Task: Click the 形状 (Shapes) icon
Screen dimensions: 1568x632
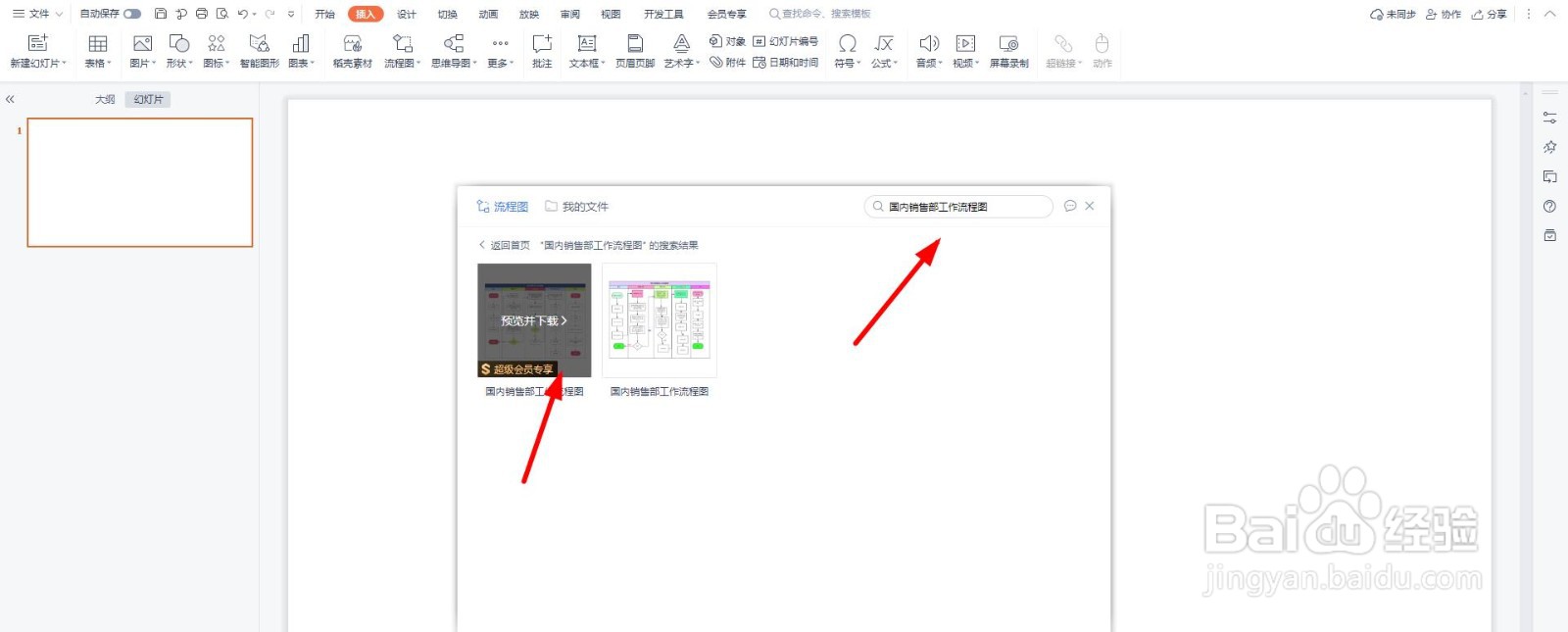Action: [x=179, y=43]
